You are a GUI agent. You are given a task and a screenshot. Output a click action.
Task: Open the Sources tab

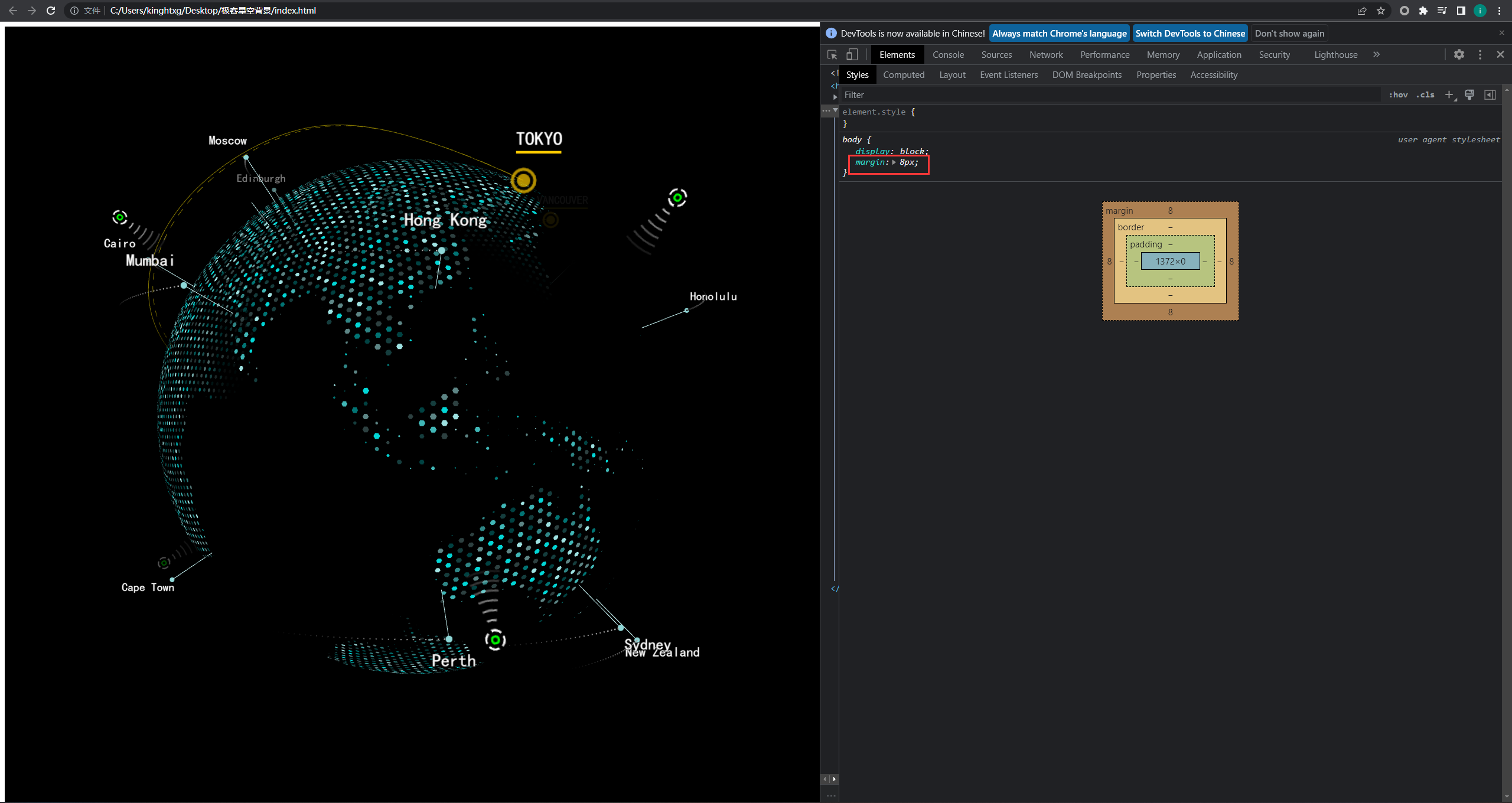pos(996,55)
